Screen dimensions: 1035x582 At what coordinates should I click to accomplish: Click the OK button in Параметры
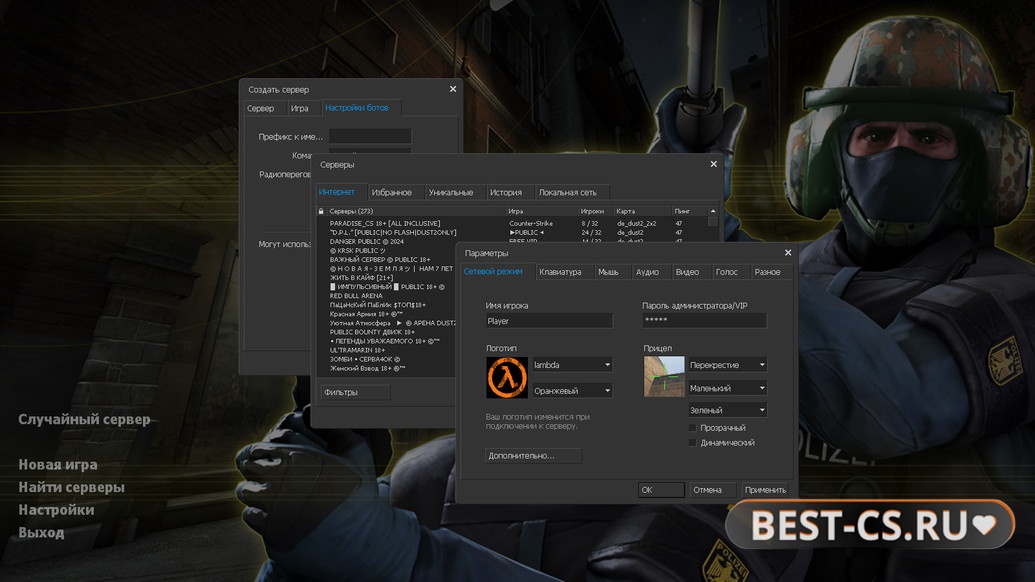(x=661, y=490)
